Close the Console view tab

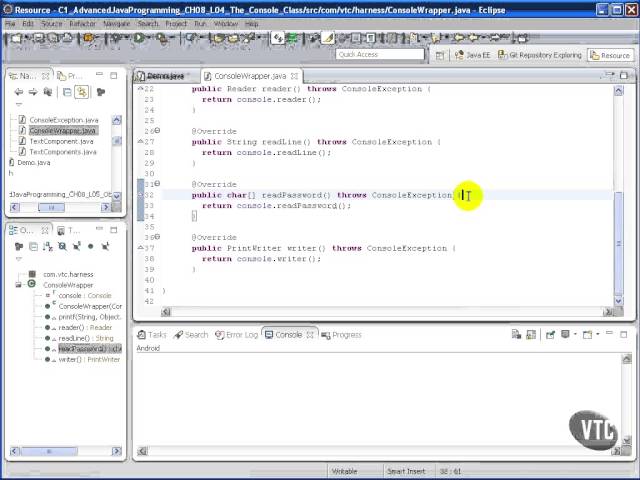point(310,335)
